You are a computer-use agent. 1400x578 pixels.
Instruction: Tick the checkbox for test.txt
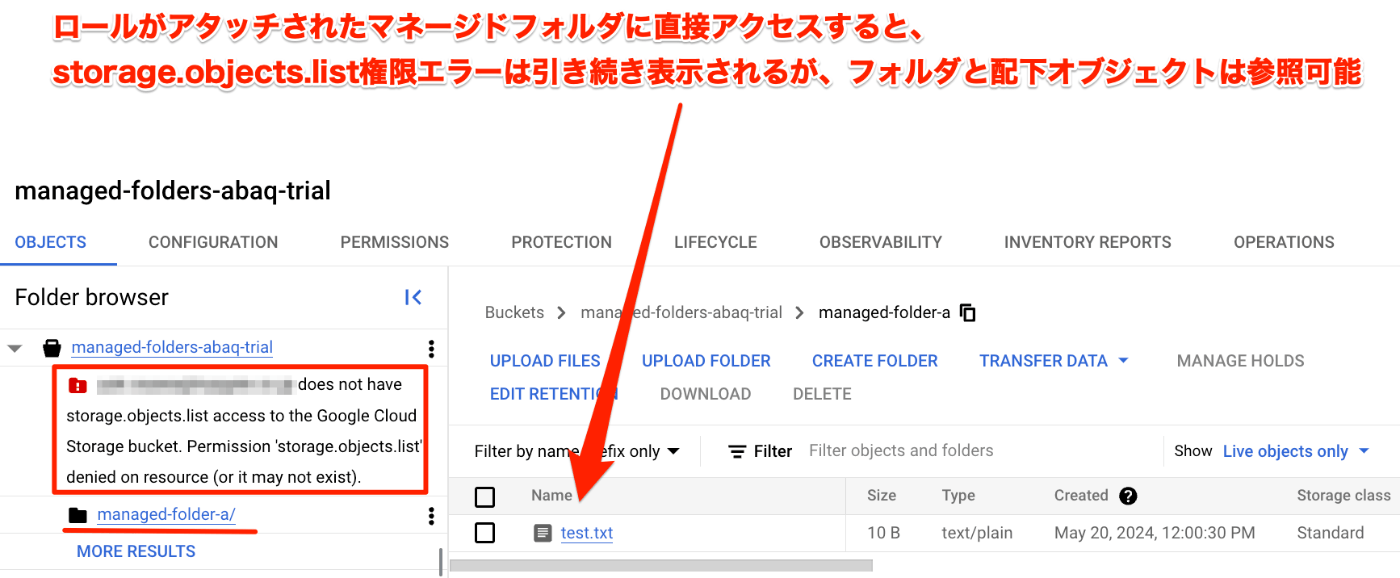pyautogui.click(x=485, y=533)
